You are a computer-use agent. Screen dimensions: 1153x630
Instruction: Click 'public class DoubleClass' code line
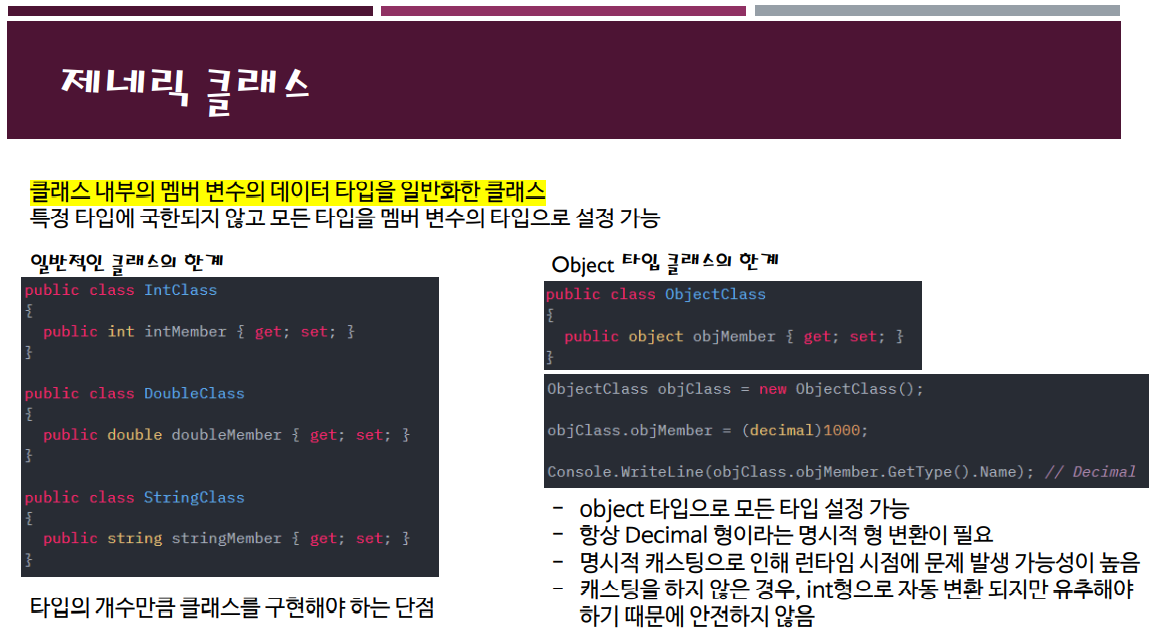[135, 393]
